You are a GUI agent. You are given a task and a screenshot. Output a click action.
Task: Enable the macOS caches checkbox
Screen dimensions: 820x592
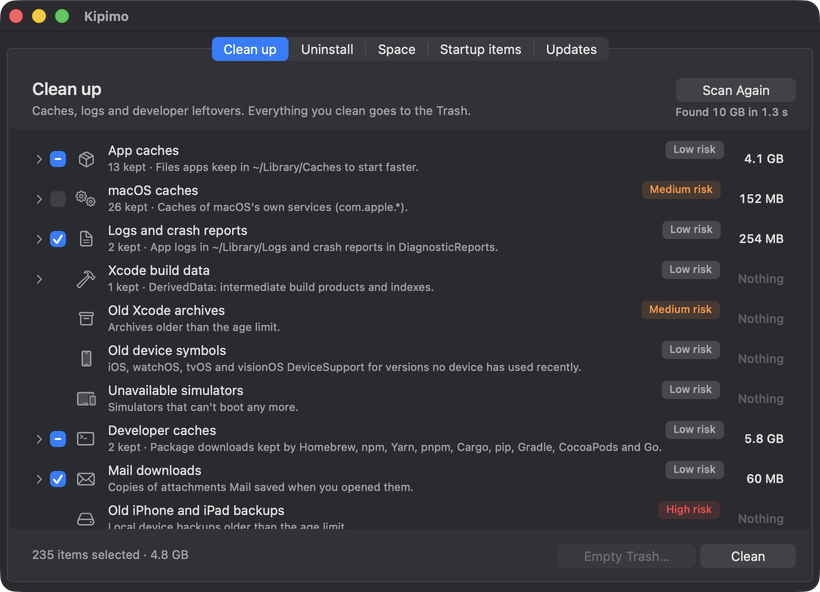(58, 199)
